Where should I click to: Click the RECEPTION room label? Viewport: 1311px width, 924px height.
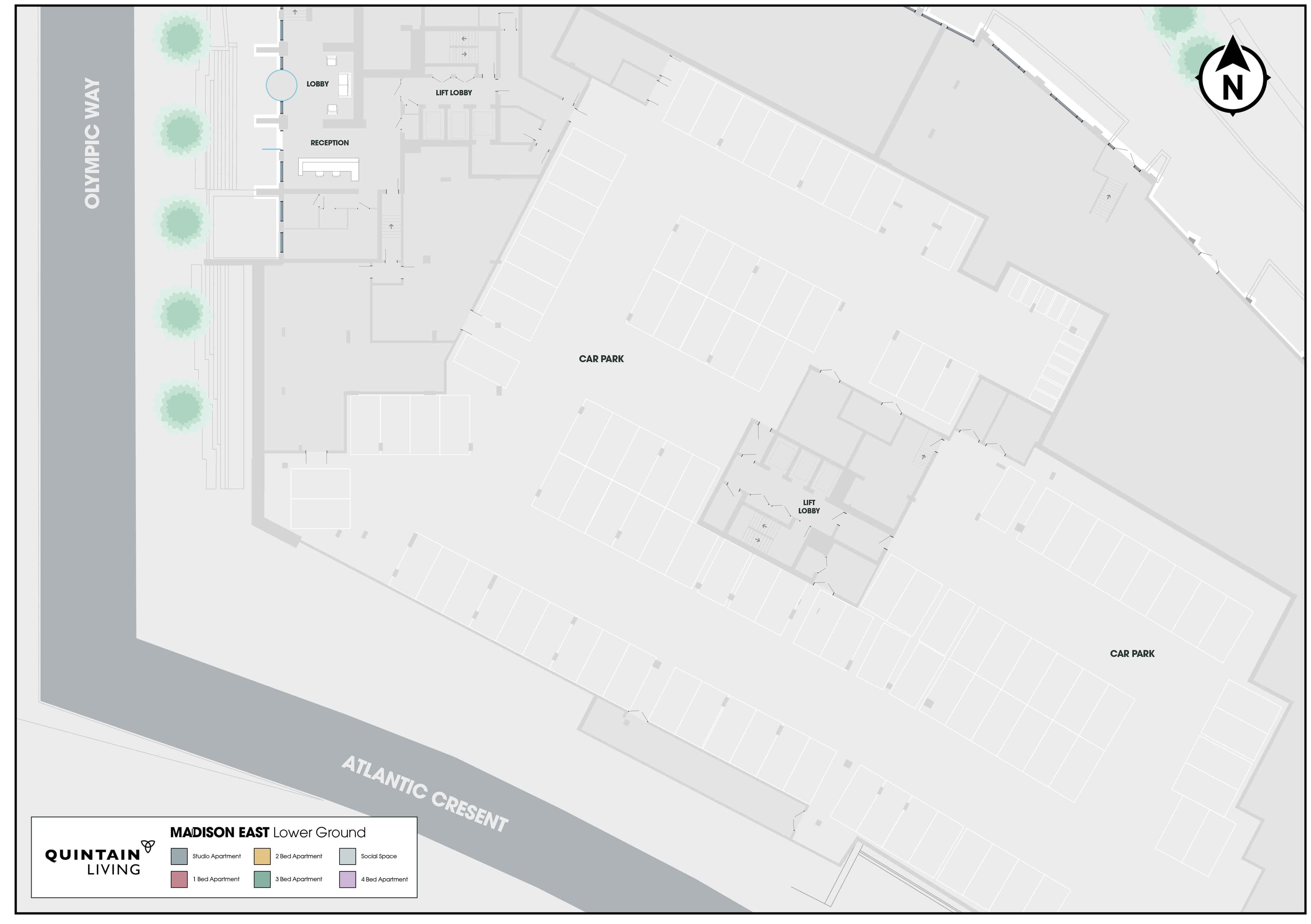point(329,143)
